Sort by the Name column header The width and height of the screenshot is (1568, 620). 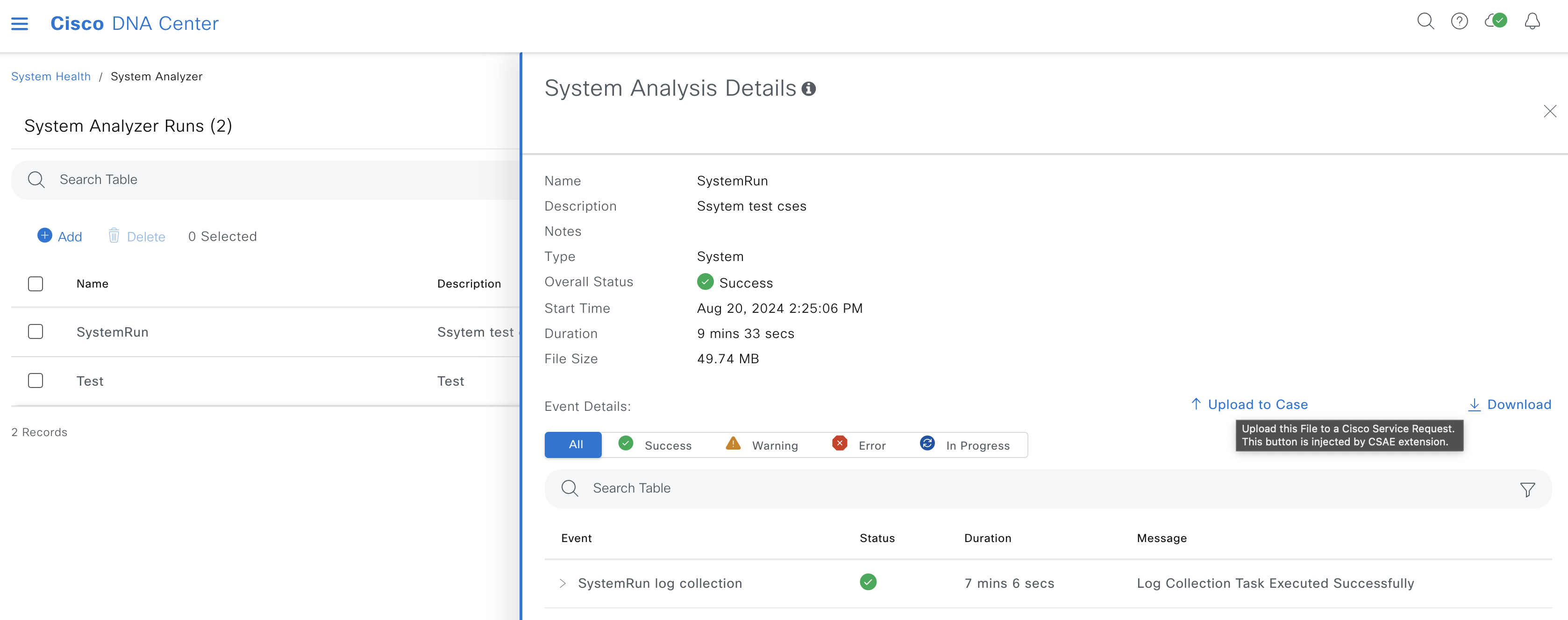pyautogui.click(x=93, y=284)
